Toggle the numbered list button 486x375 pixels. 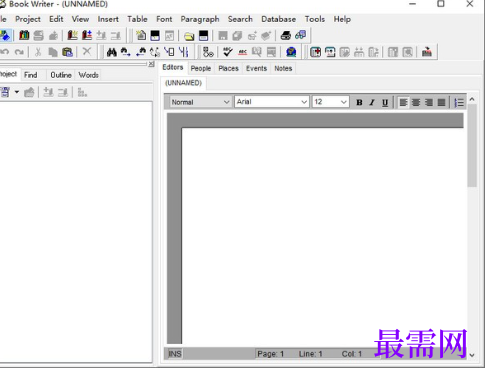click(459, 102)
